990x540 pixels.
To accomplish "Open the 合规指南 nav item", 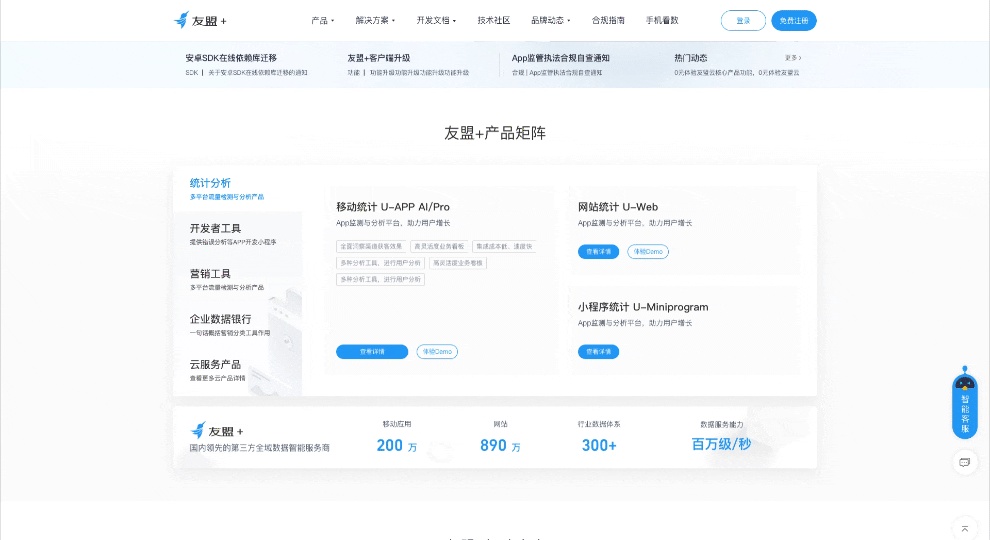I will pos(608,20).
